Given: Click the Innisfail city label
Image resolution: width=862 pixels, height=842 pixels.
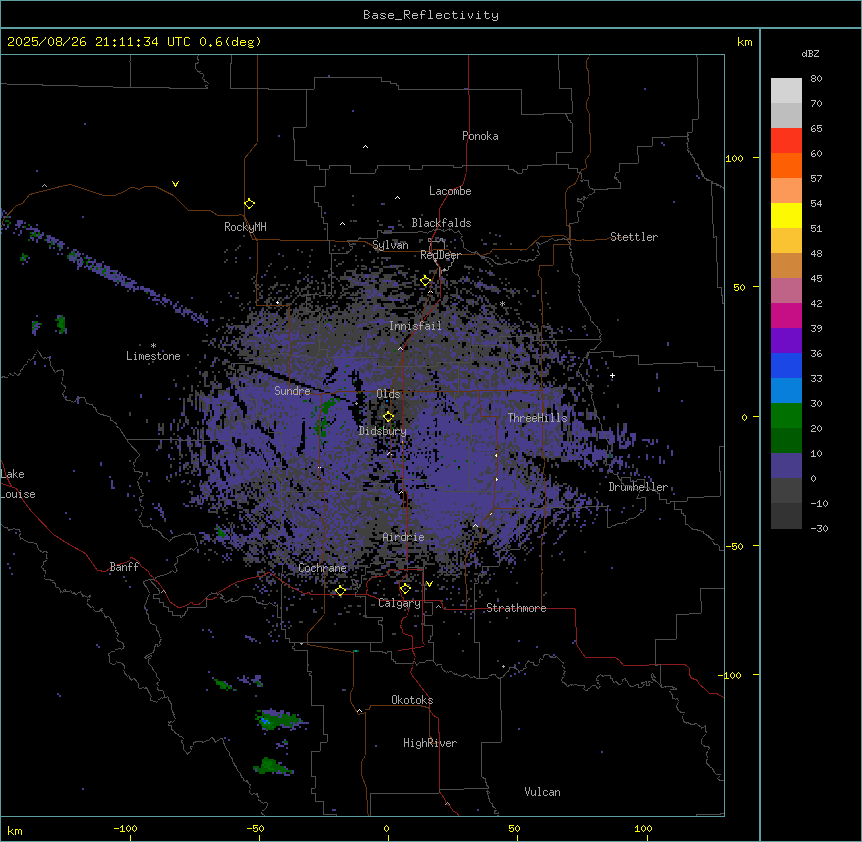Looking at the screenshot, I should pos(415,326).
